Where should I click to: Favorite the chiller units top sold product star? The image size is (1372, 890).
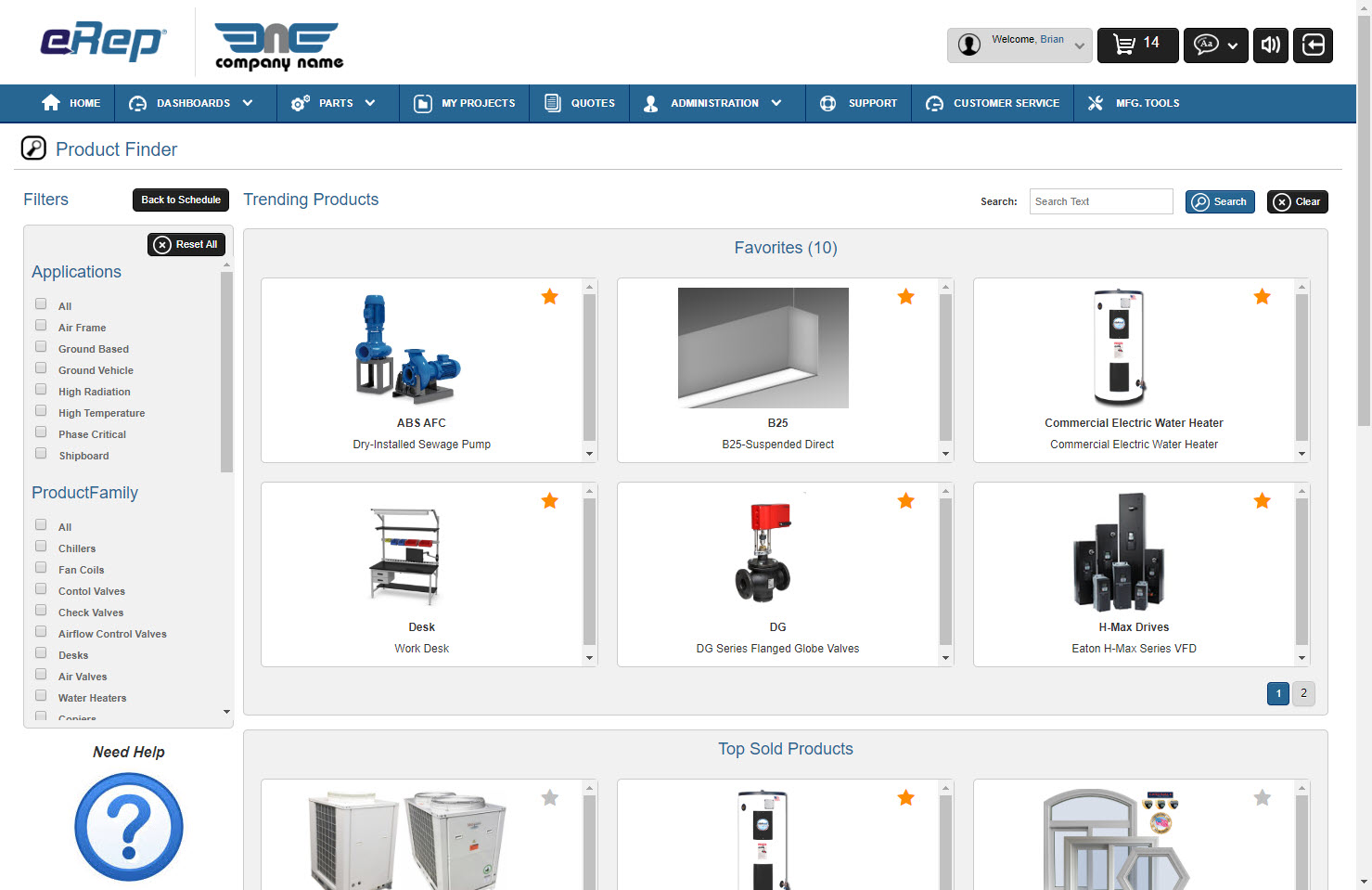point(550,798)
